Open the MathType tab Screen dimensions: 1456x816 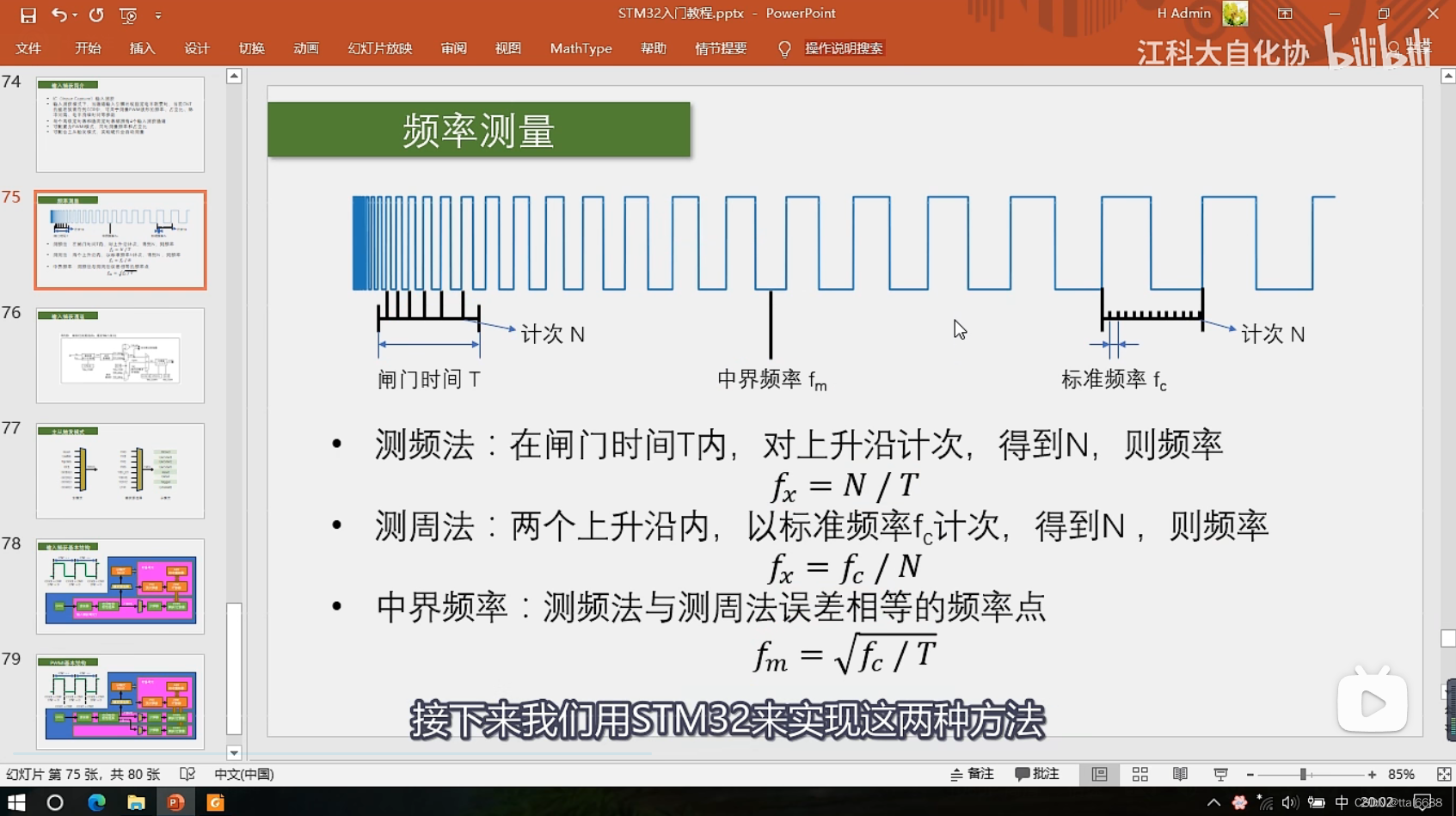coord(581,48)
